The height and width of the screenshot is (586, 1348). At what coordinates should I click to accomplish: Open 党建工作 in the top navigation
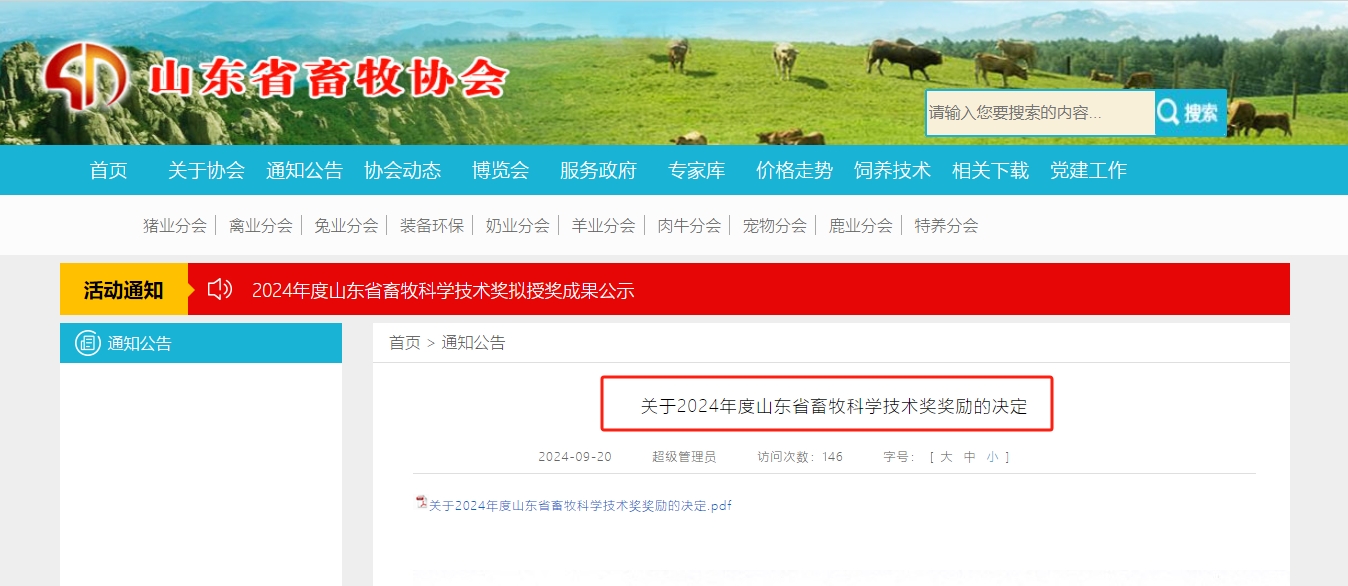[1088, 171]
